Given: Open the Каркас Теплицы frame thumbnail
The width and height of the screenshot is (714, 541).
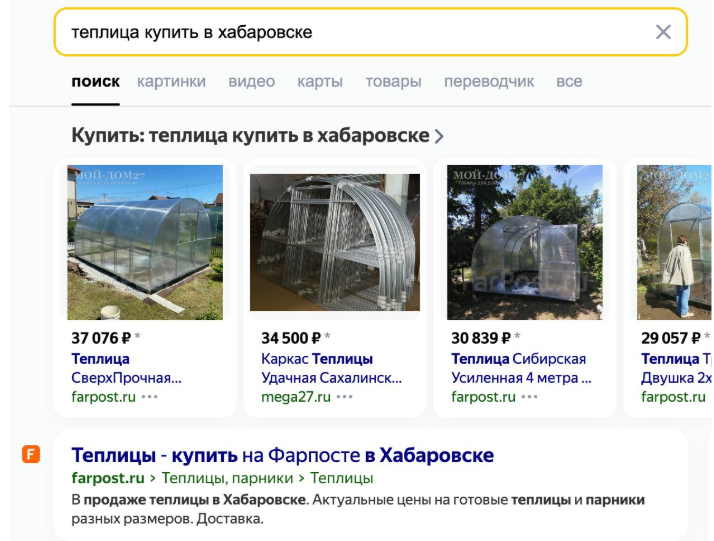Looking at the screenshot, I should [x=335, y=242].
